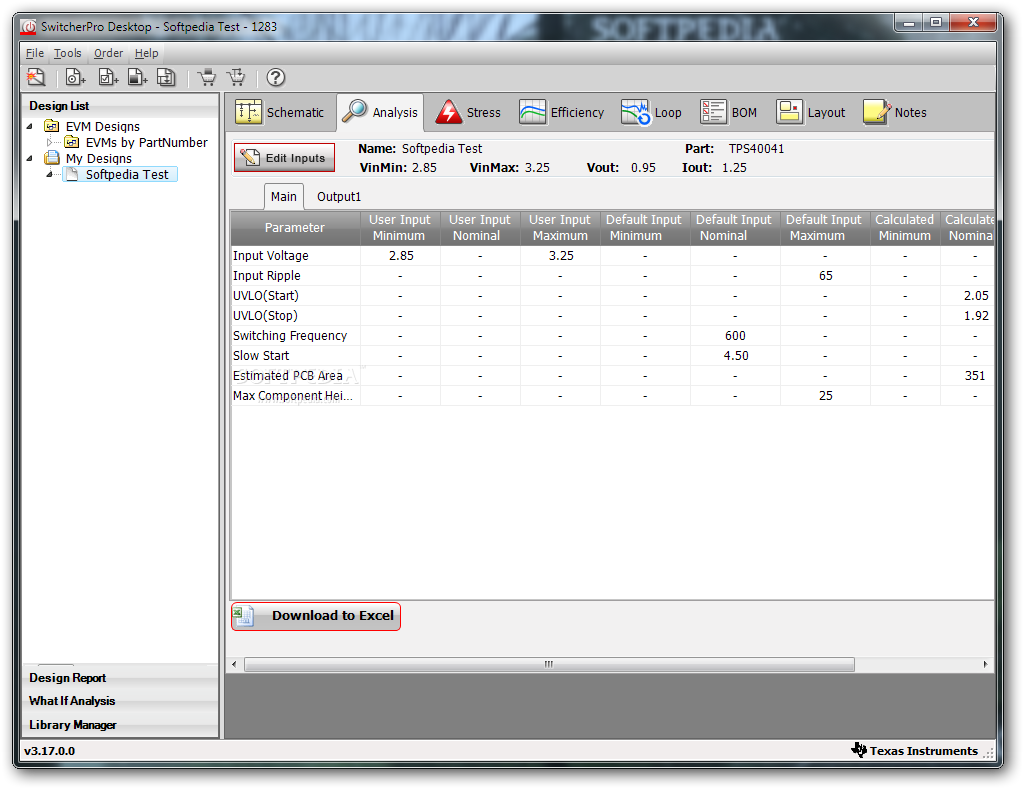This screenshot has height=789, width=1024.
Task: Open the Help menu
Action: 146,53
